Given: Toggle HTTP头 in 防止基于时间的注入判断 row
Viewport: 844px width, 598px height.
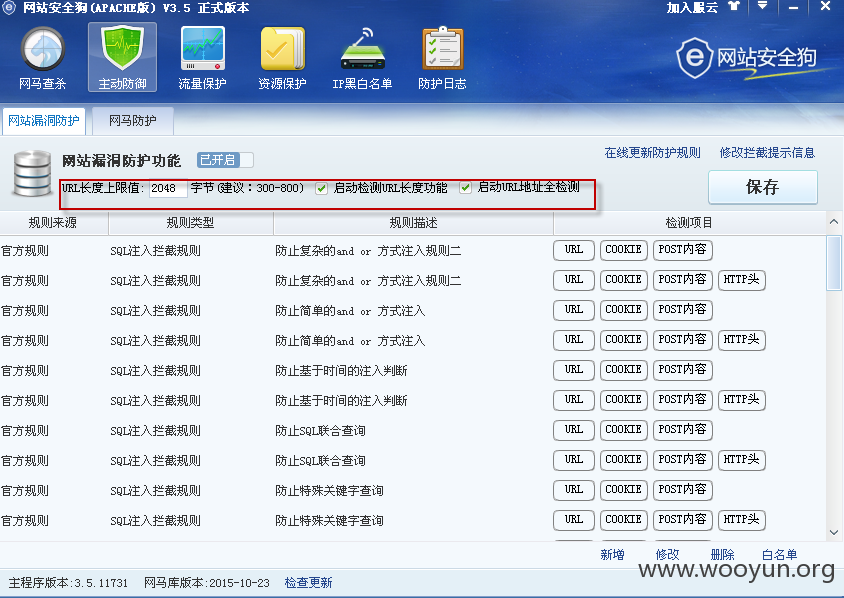Looking at the screenshot, I should (x=741, y=400).
